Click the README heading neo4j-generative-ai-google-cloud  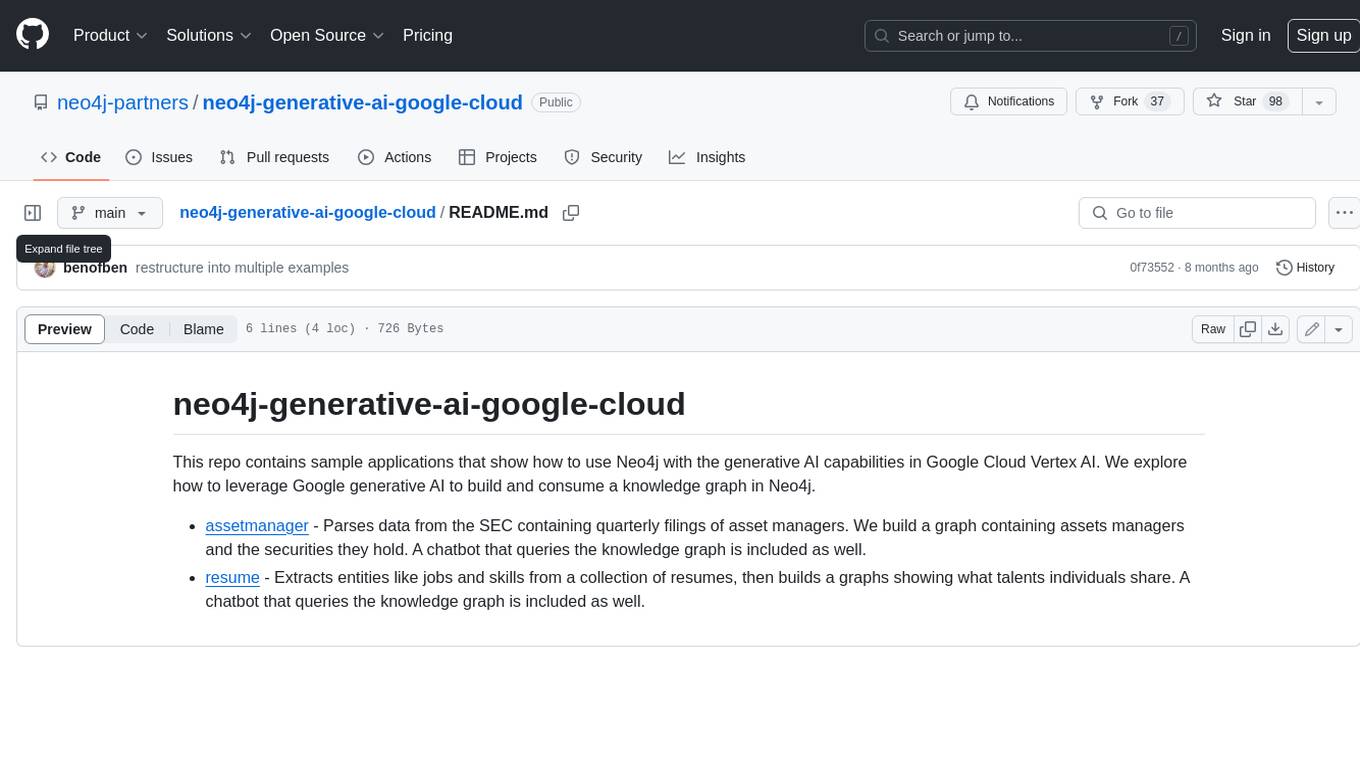coord(429,403)
